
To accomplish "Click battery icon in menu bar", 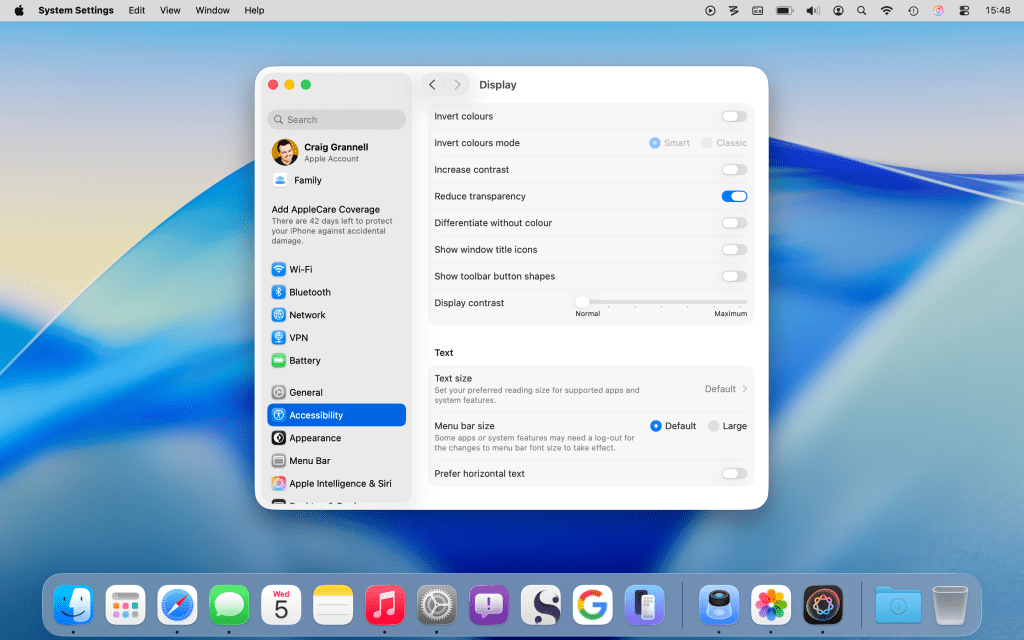I will coord(784,10).
